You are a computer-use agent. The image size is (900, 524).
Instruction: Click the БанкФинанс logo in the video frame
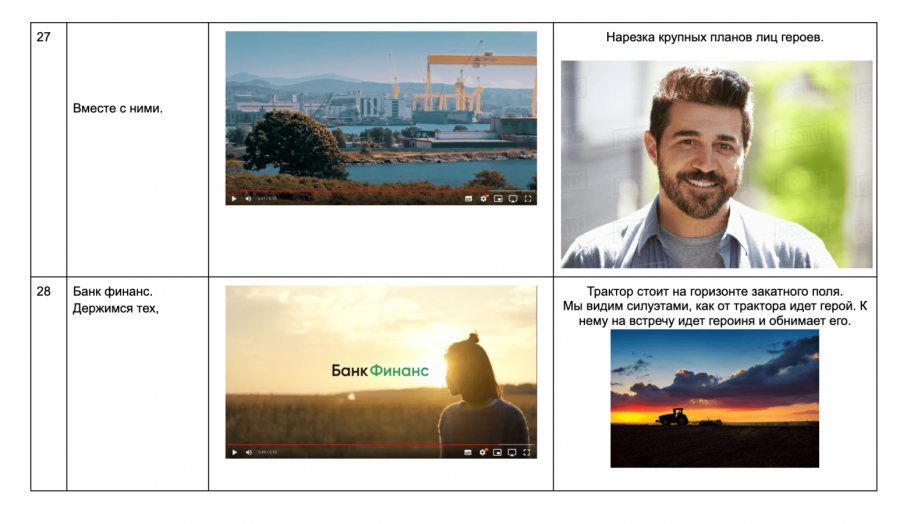[x=380, y=371]
